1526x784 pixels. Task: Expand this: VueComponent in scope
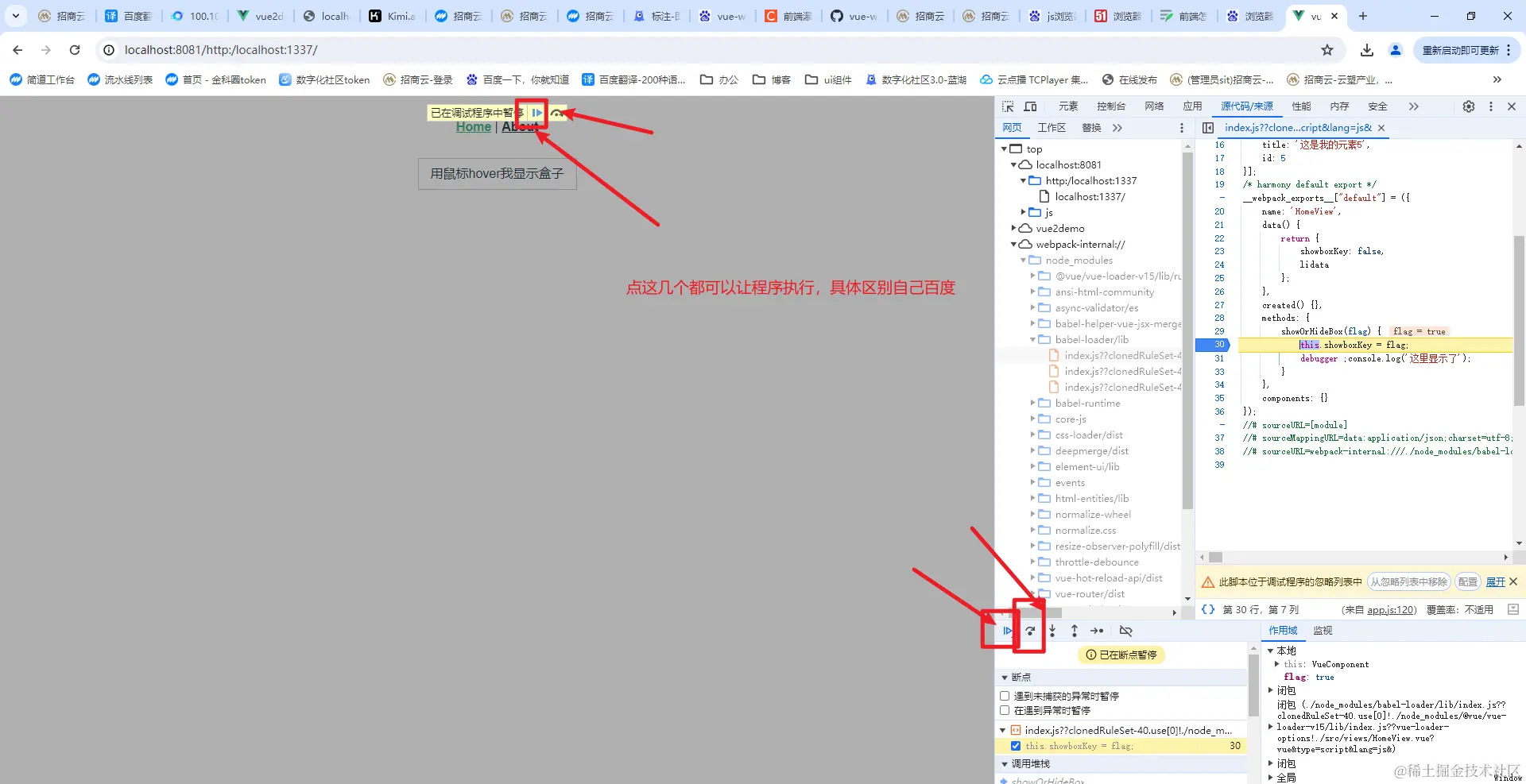point(1277,664)
